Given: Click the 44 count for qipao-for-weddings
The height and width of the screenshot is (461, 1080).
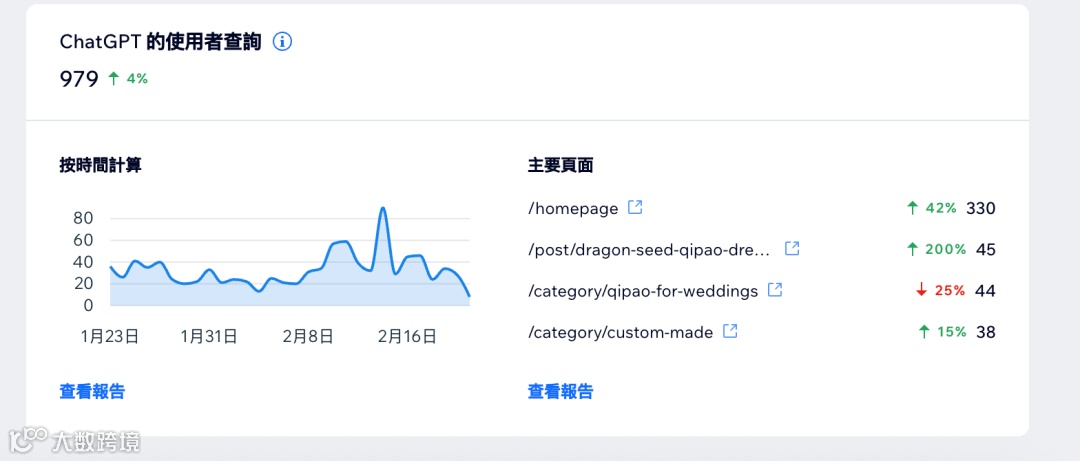Looking at the screenshot, I should point(986,291).
